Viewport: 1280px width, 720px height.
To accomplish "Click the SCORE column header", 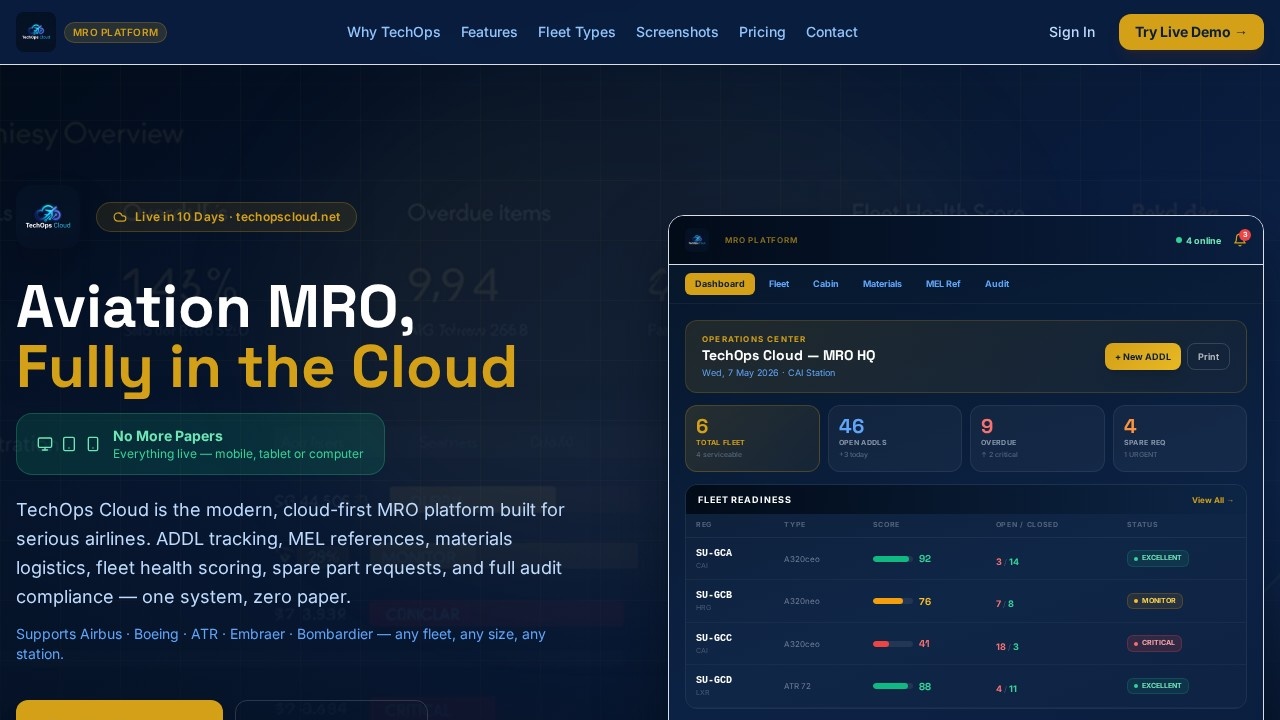I will pyautogui.click(x=886, y=525).
